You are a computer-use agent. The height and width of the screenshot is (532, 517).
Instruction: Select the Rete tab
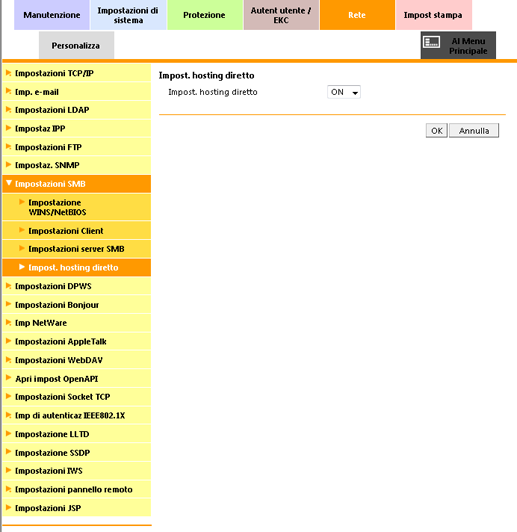pos(357,15)
